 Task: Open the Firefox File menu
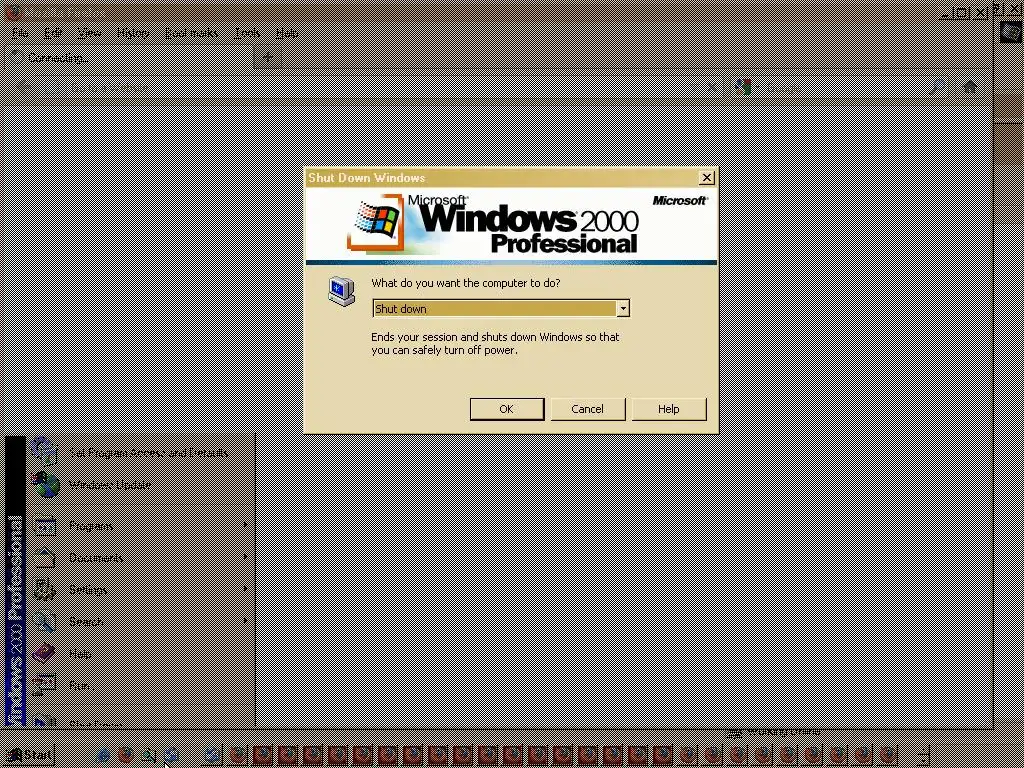20,33
